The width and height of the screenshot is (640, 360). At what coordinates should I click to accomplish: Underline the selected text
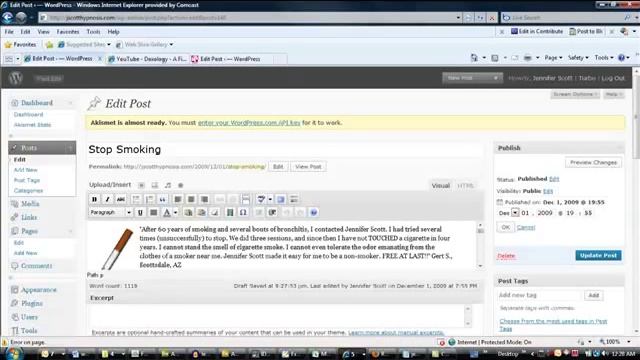140,212
